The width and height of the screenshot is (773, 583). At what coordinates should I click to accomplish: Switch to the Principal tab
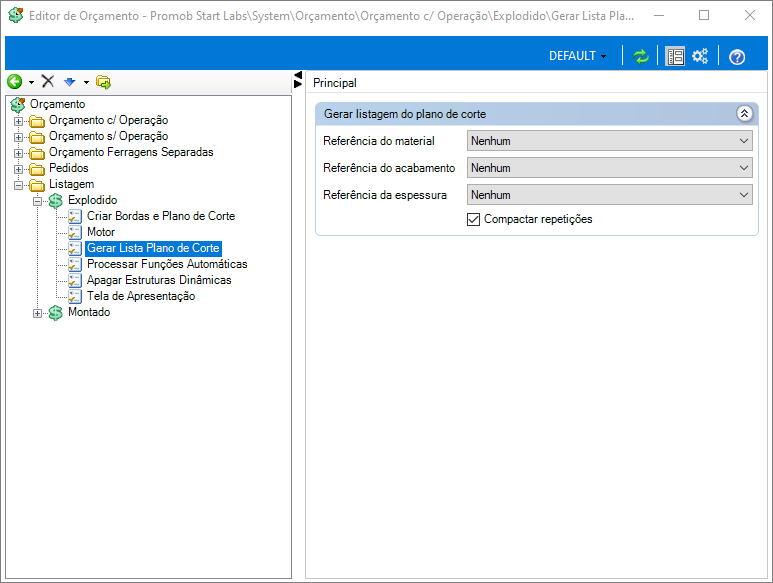pos(335,83)
